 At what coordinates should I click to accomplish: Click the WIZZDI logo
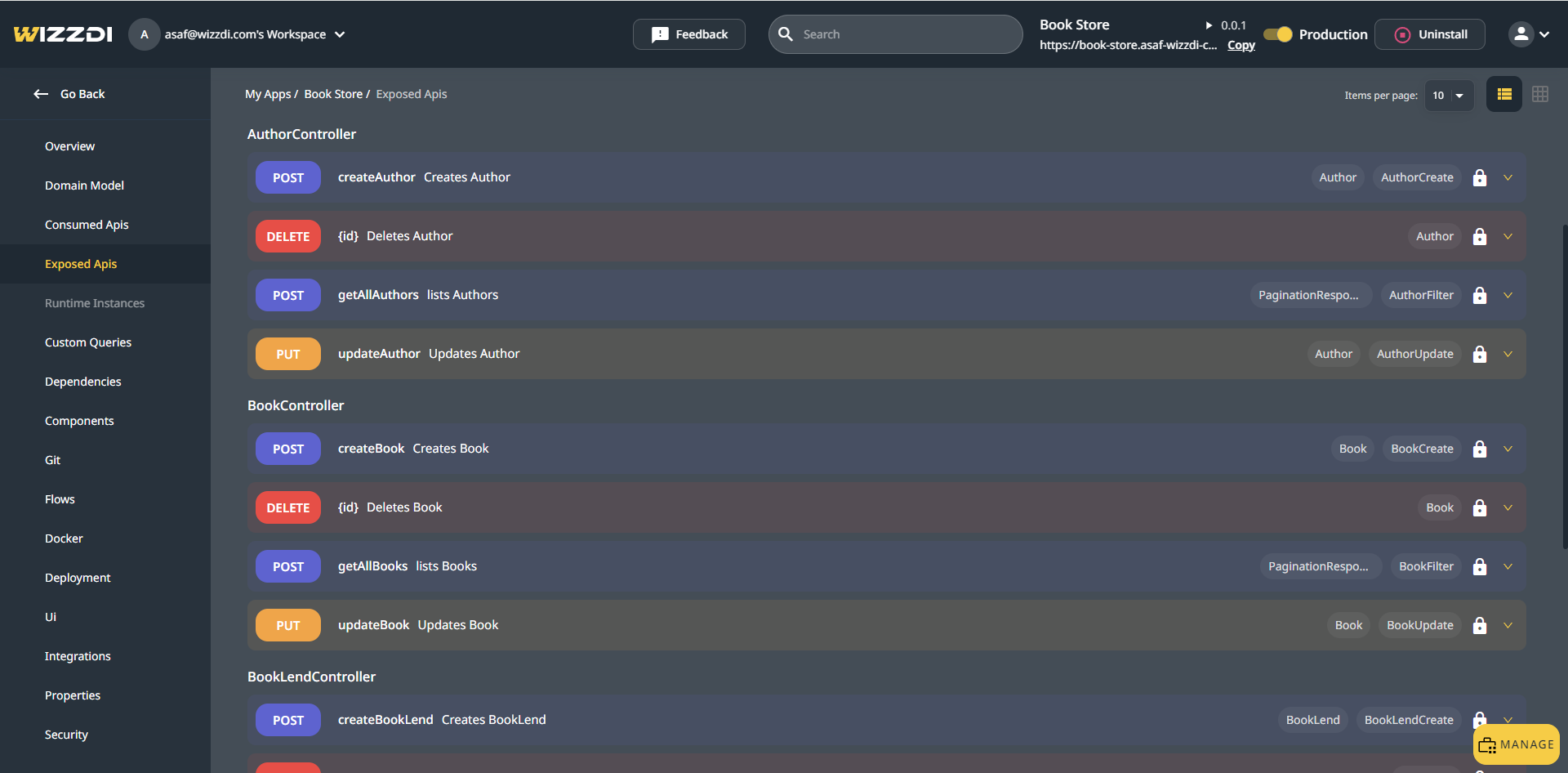click(x=63, y=34)
